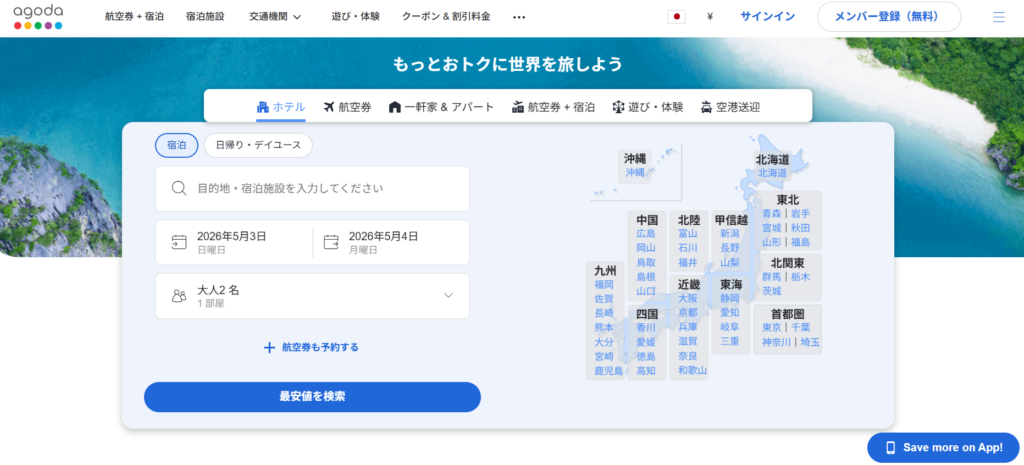Switch to the 航空券 flights tab
The width and height of the screenshot is (1024, 465).
pos(347,107)
